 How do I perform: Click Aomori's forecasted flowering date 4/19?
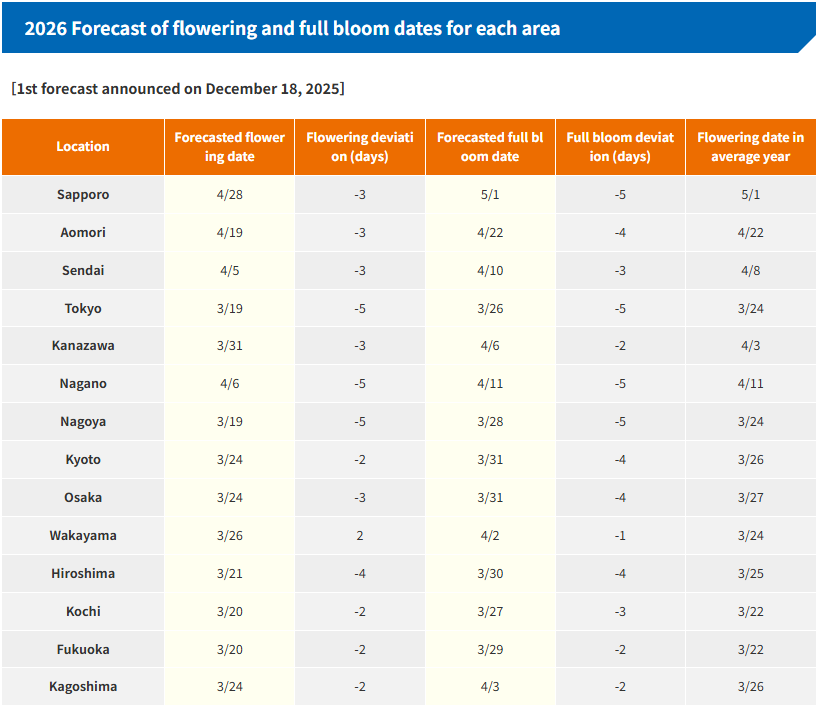point(229,233)
